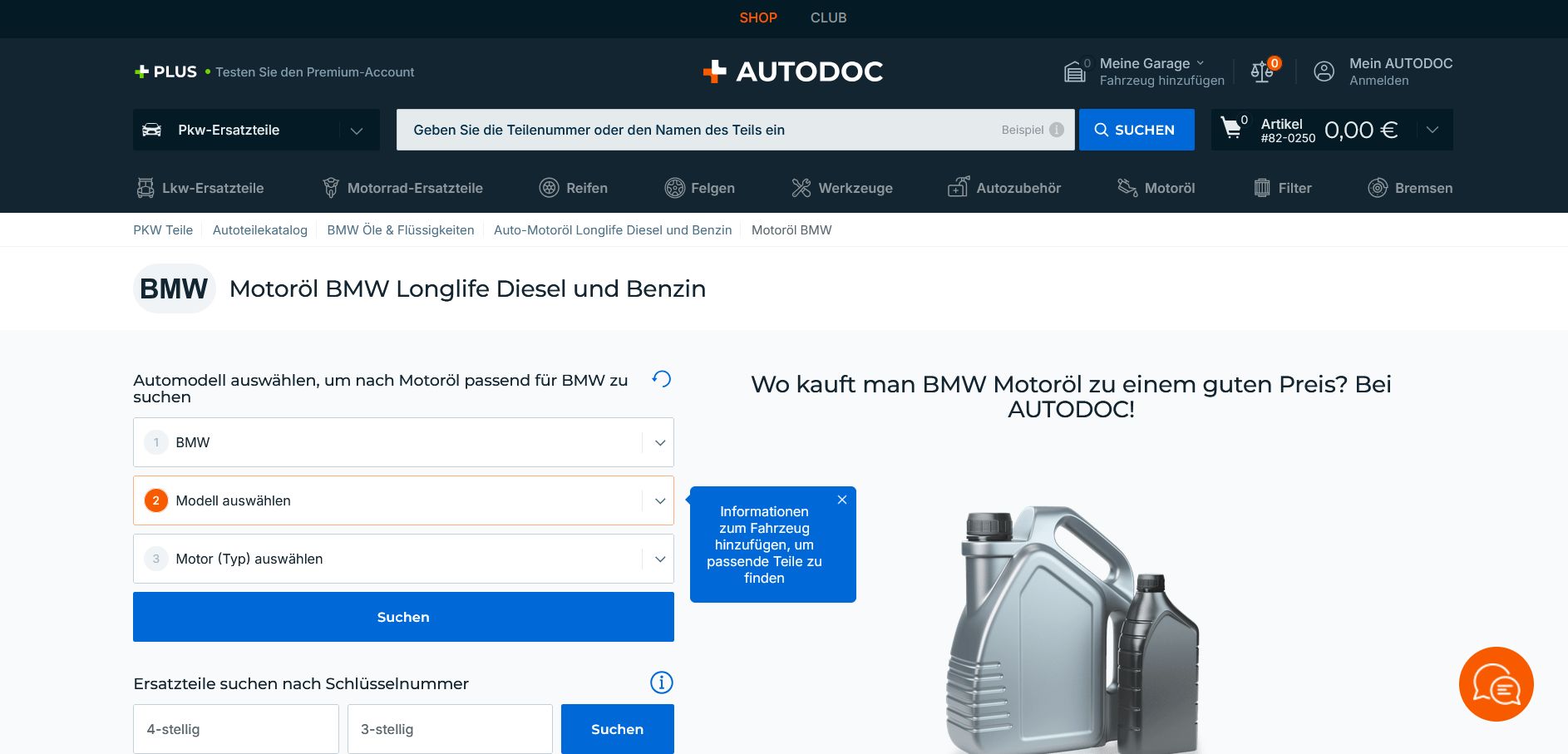Image resolution: width=1568 pixels, height=754 pixels.
Task: Open the shopping cart icon
Action: pos(1230,128)
